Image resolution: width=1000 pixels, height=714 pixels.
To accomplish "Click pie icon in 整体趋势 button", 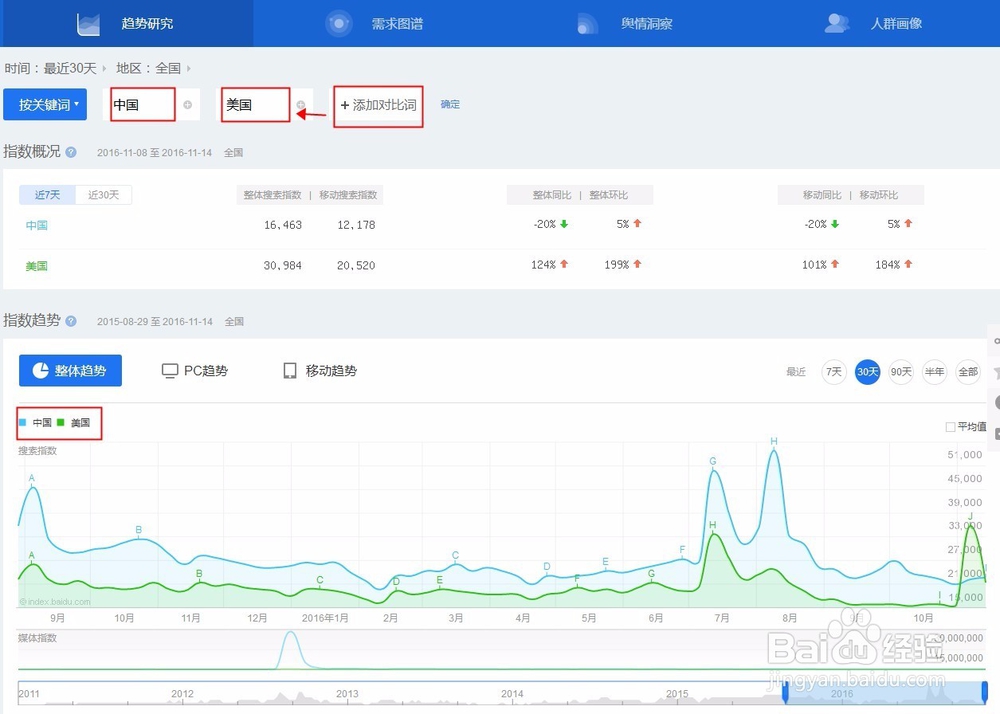I will click(x=40, y=370).
